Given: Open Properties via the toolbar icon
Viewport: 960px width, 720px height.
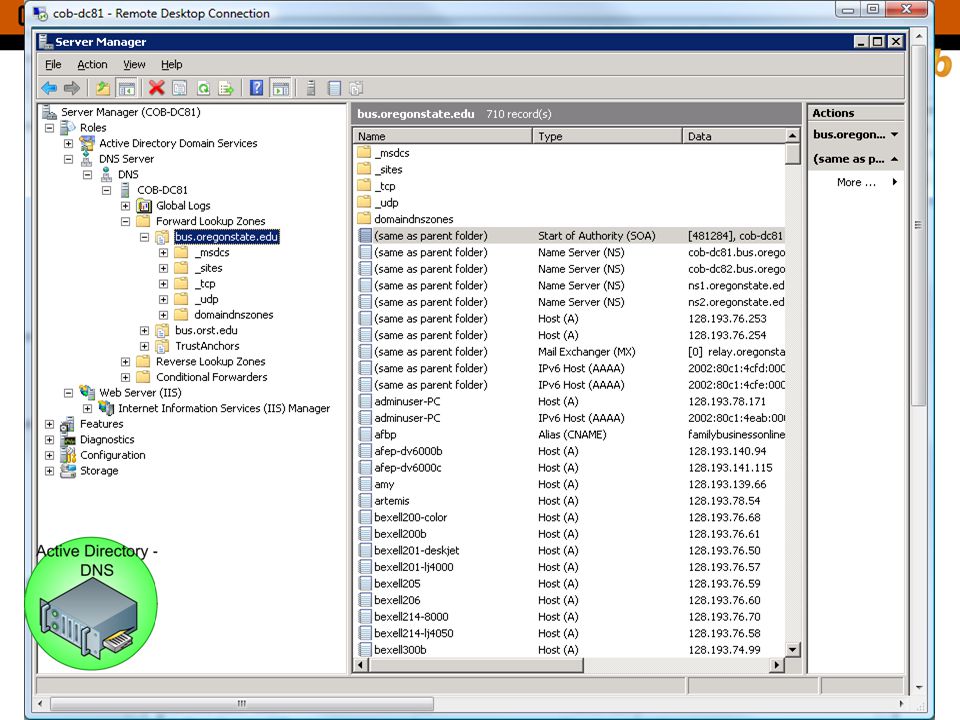Looking at the screenshot, I should pos(179,88).
